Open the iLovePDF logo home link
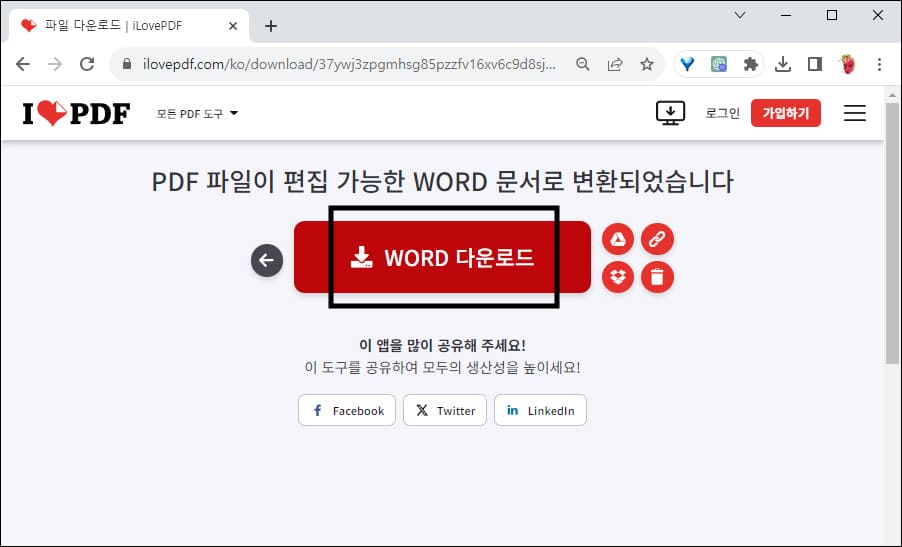The height and width of the screenshot is (547, 902). pos(77,113)
